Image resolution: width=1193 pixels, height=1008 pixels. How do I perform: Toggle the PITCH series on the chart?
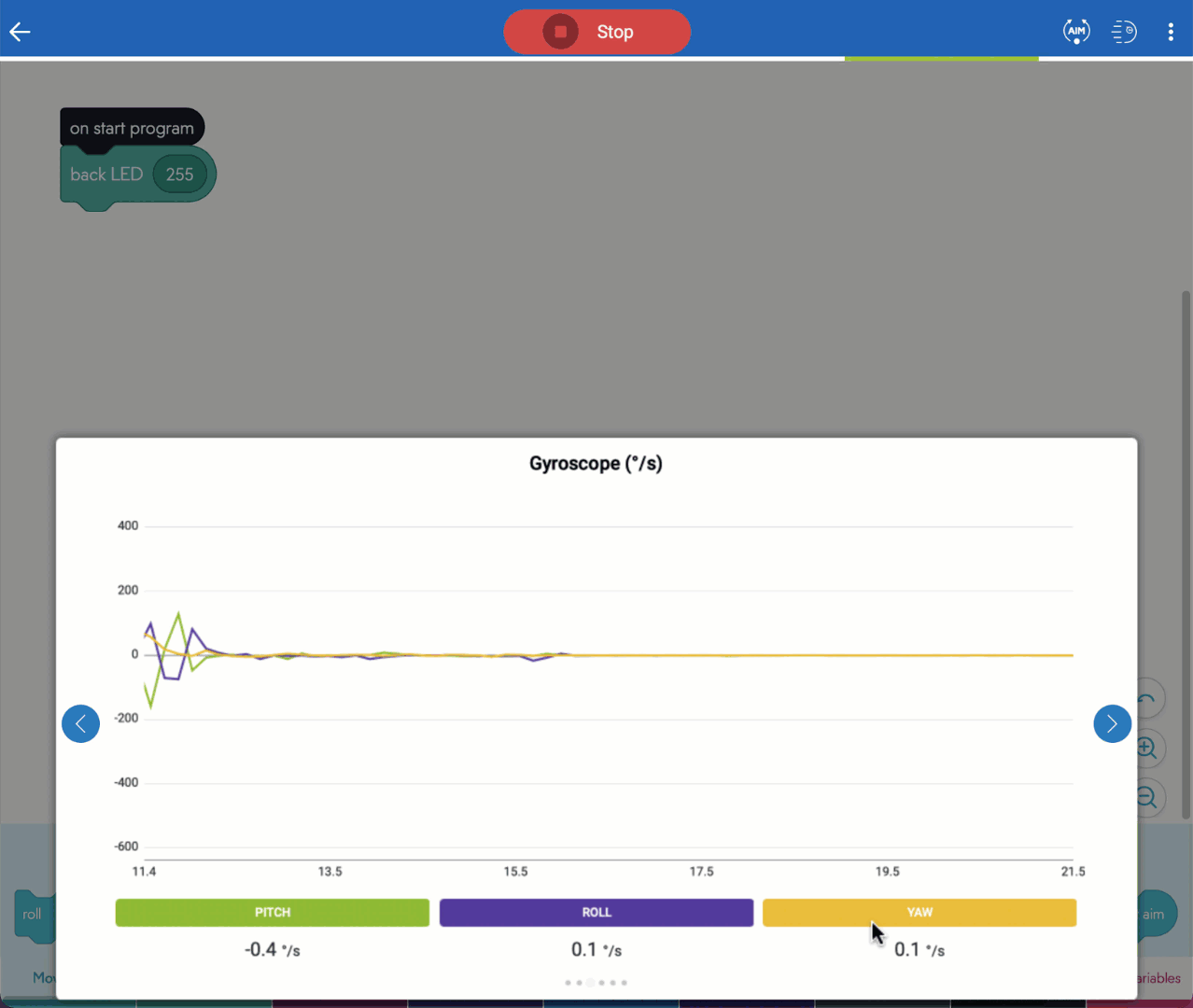pyautogui.click(x=273, y=913)
